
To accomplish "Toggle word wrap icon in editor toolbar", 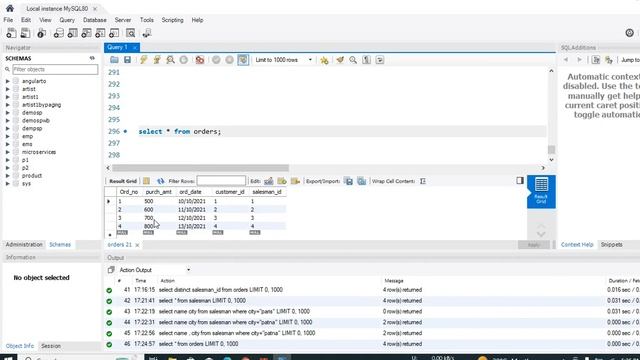I will coord(380,60).
